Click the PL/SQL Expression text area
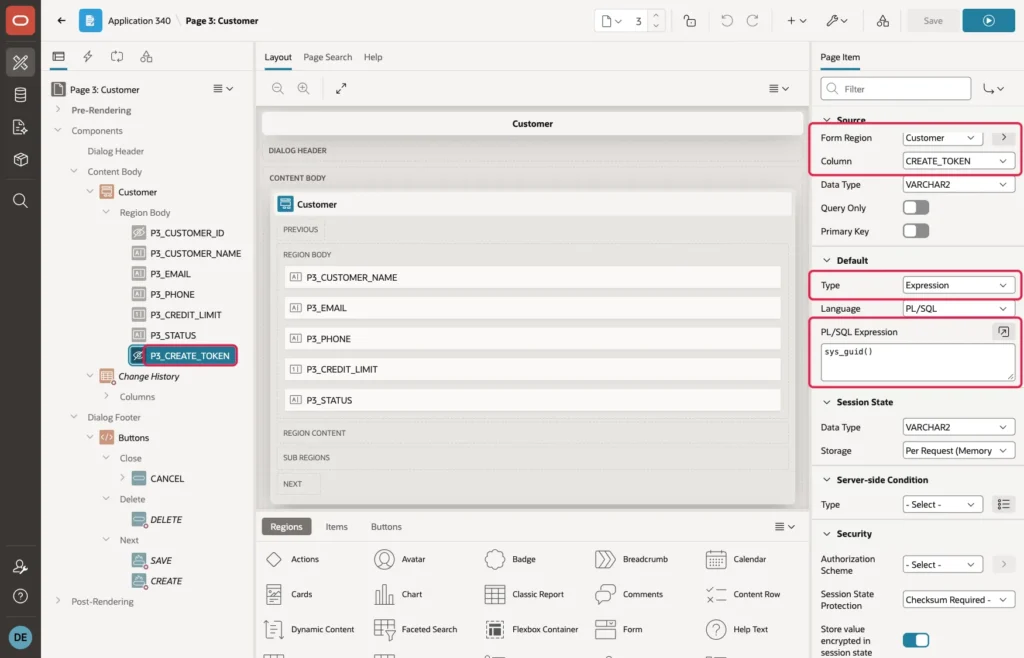 pyautogui.click(x=918, y=362)
